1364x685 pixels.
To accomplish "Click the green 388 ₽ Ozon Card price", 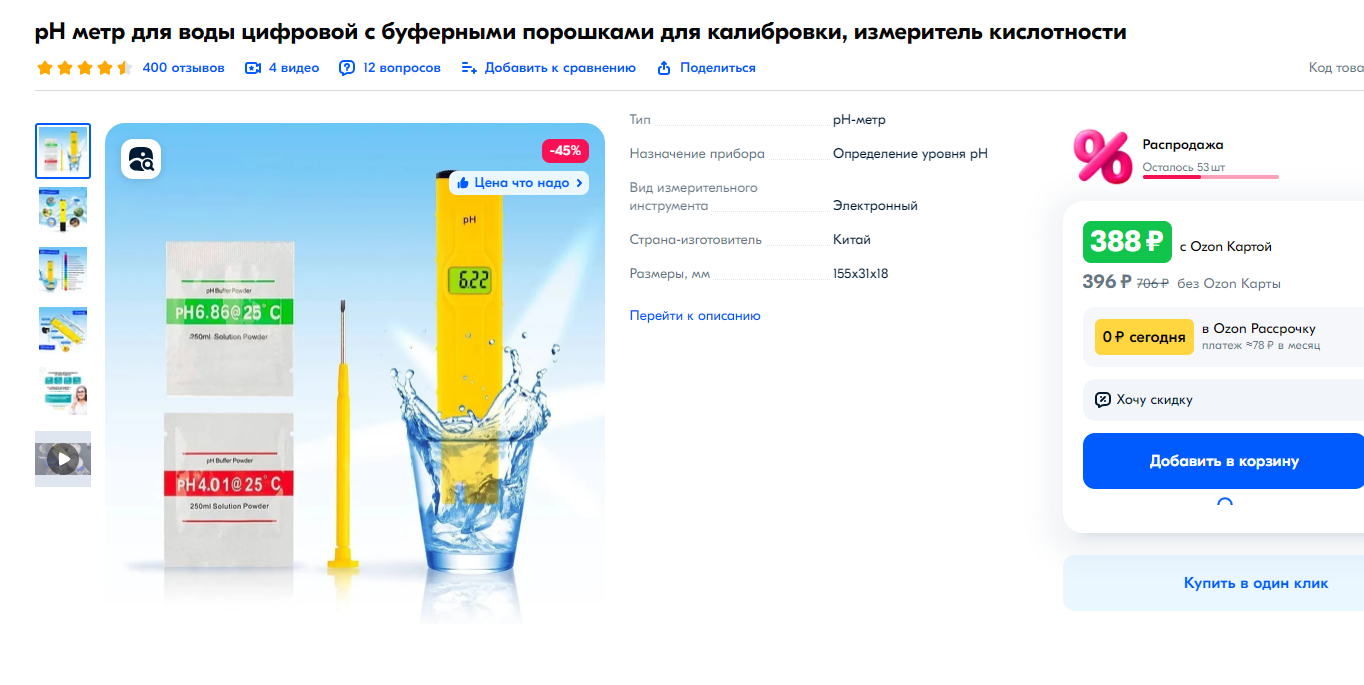I will pyautogui.click(x=1127, y=241).
